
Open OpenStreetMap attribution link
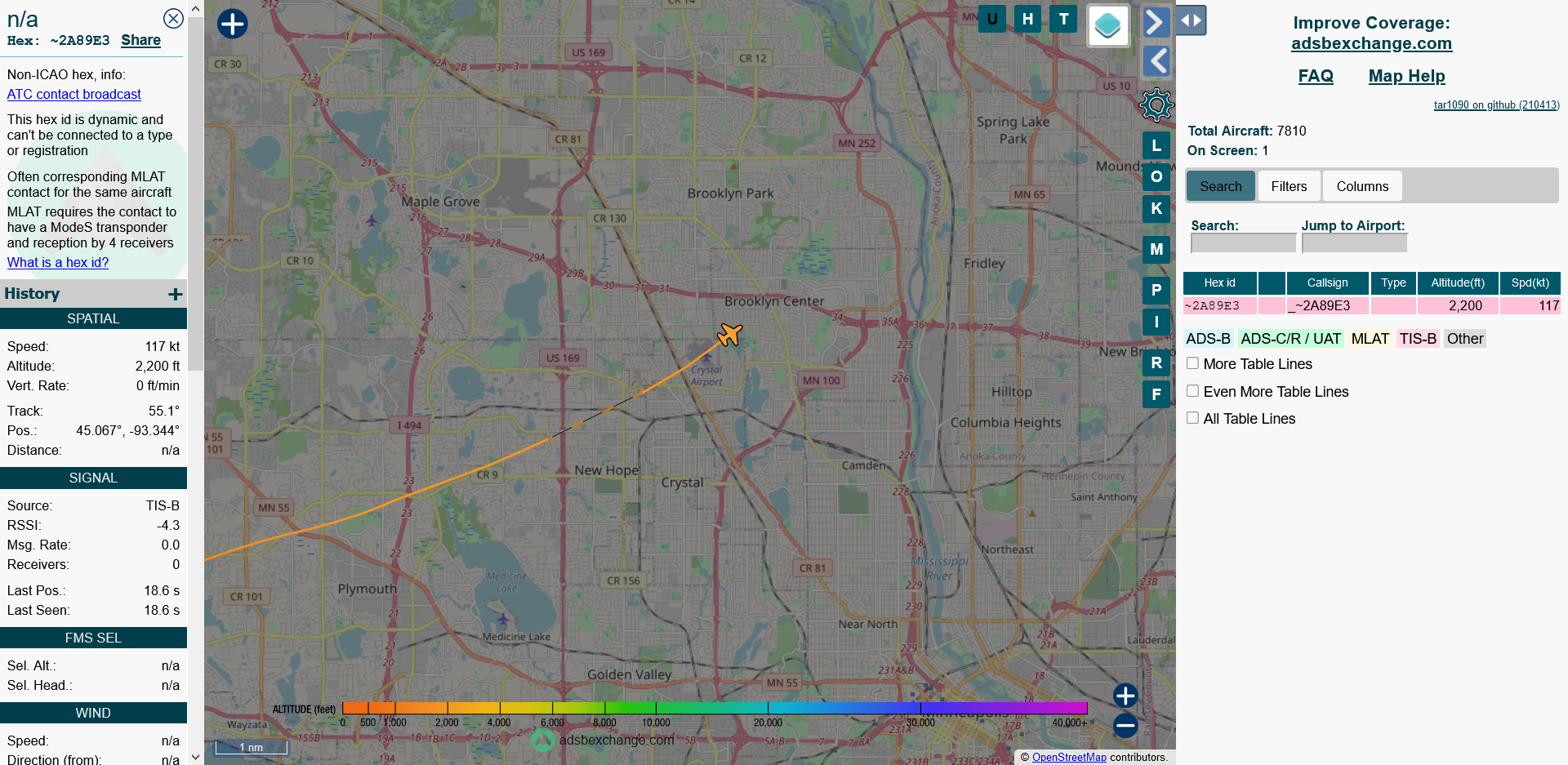[1069, 757]
